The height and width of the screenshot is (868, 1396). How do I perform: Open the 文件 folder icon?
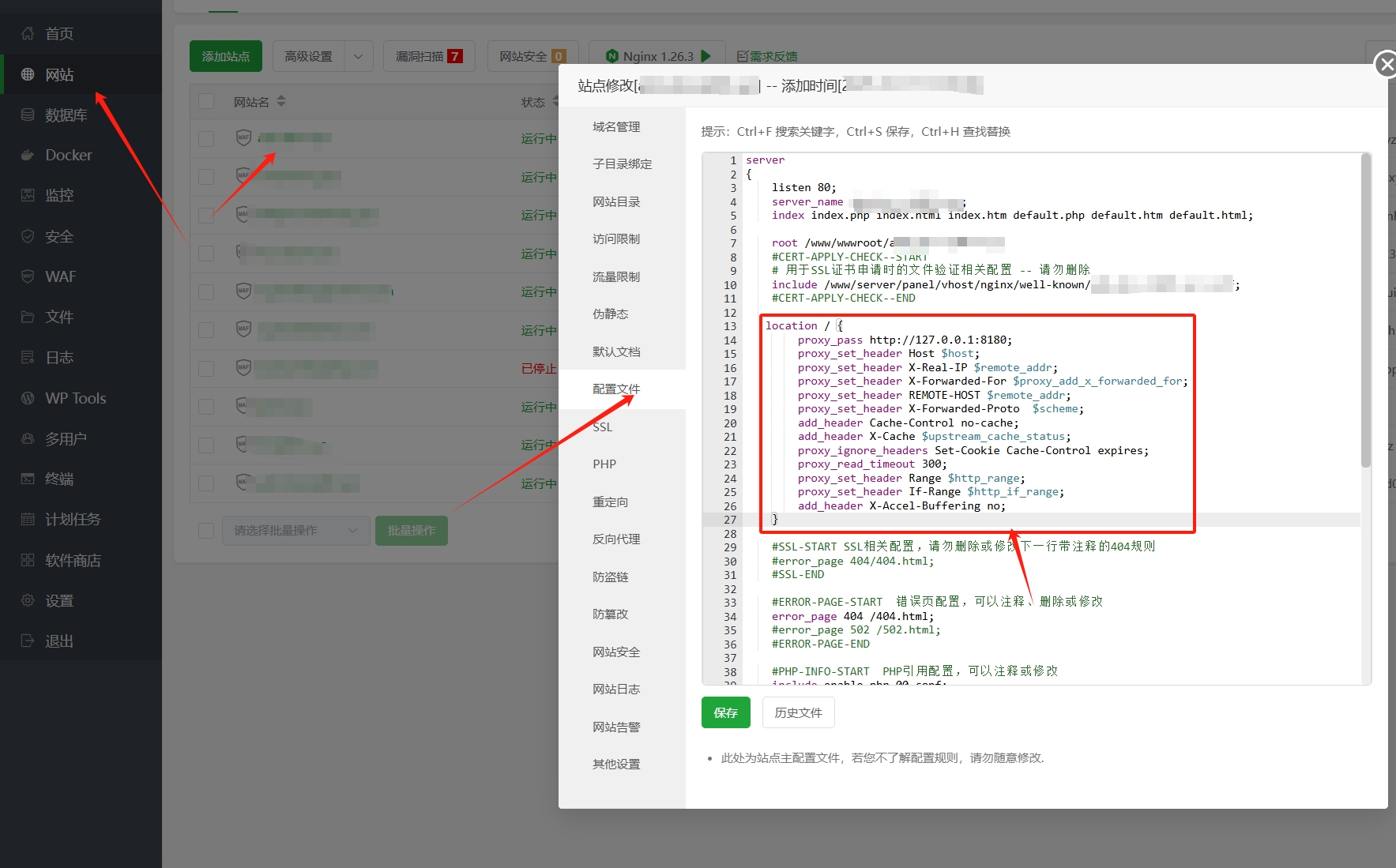click(28, 317)
